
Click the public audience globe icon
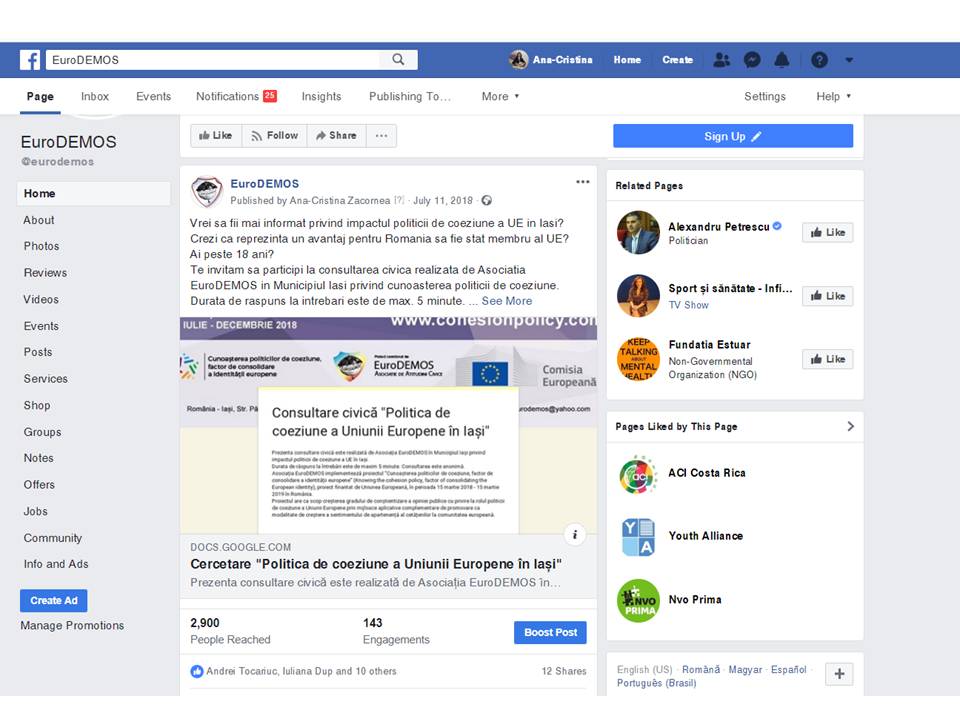[487, 201]
